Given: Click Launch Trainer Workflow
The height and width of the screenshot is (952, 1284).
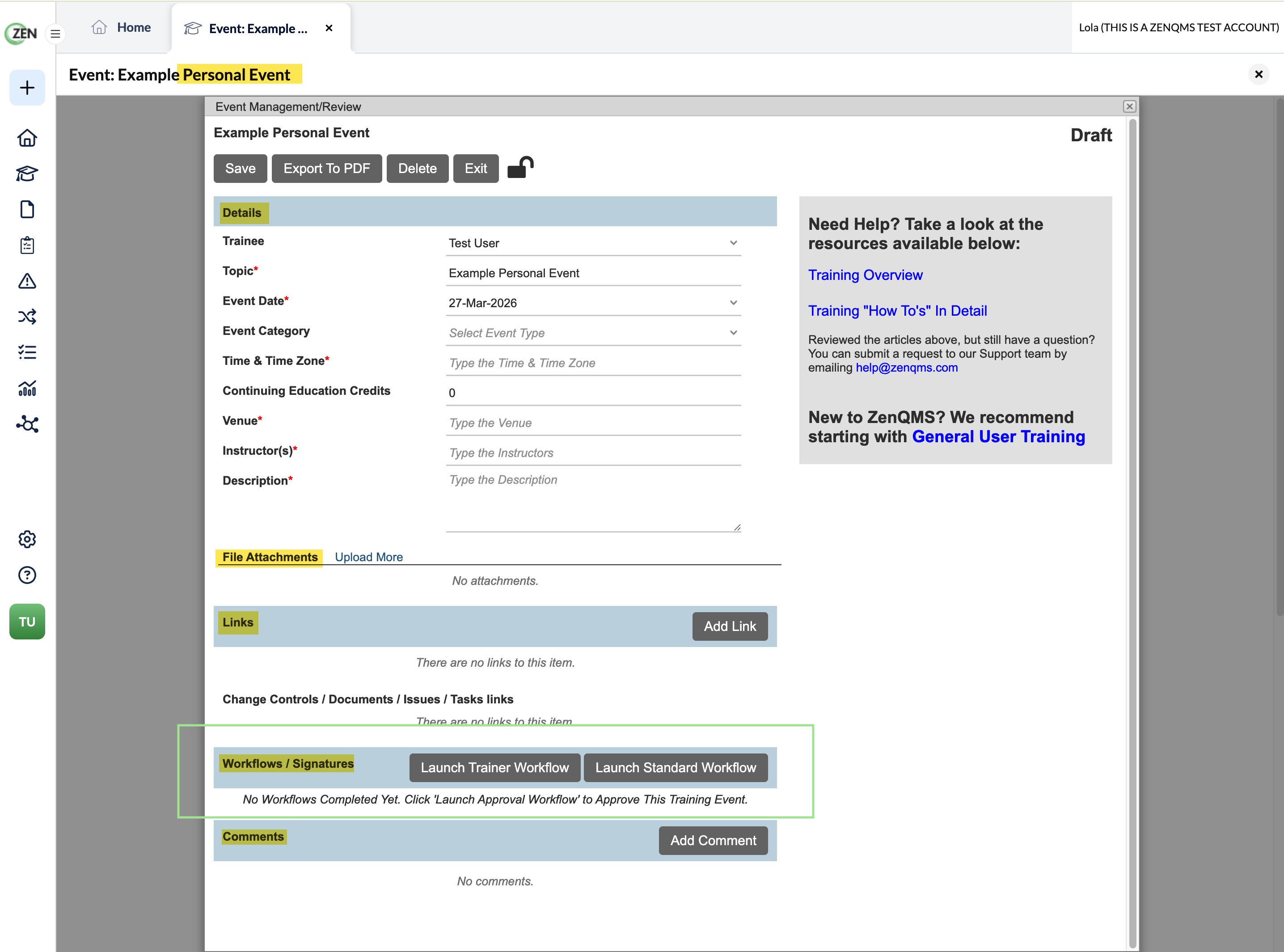Looking at the screenshot, I should (495, 768).
